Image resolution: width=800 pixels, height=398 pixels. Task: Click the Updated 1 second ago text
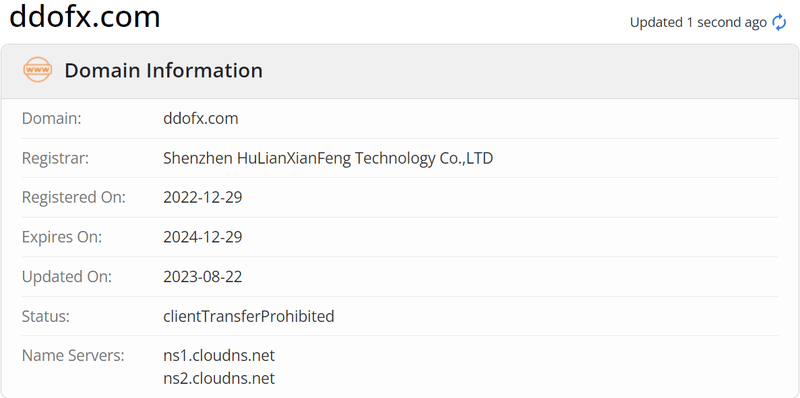pos(698,22)
